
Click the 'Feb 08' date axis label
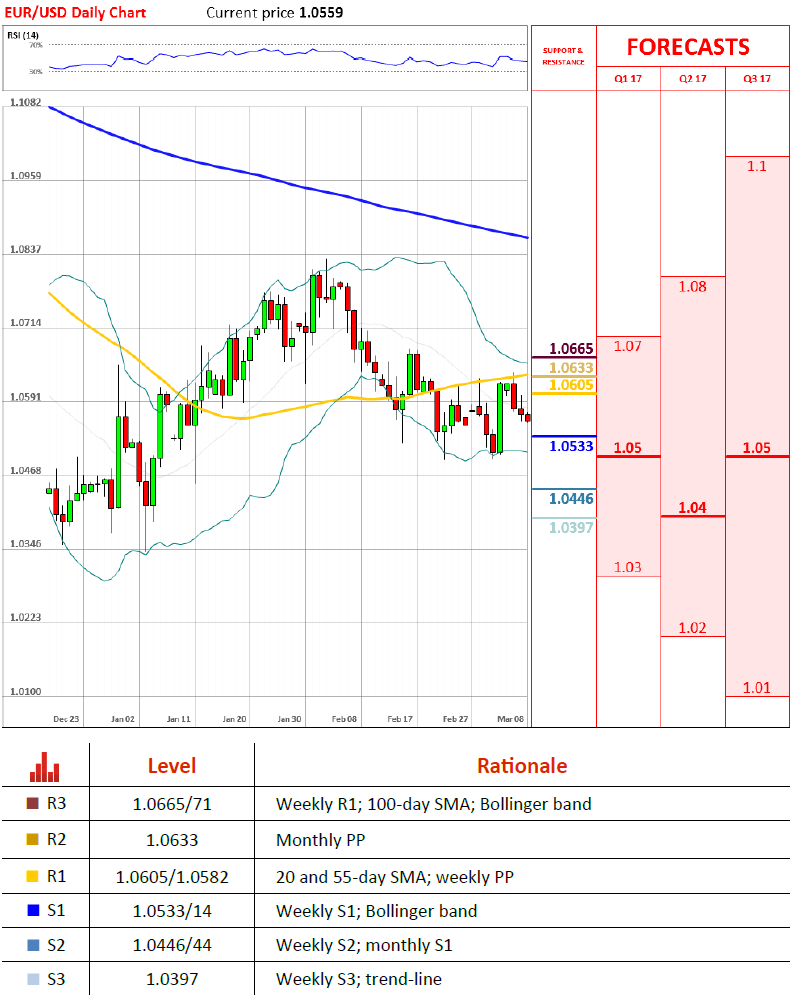(x=345, y=719)
